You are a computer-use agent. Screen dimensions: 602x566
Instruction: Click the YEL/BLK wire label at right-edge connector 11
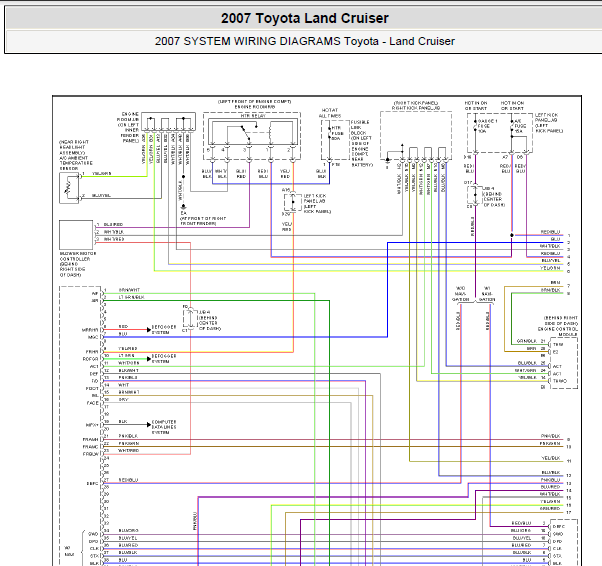(551, 458)
